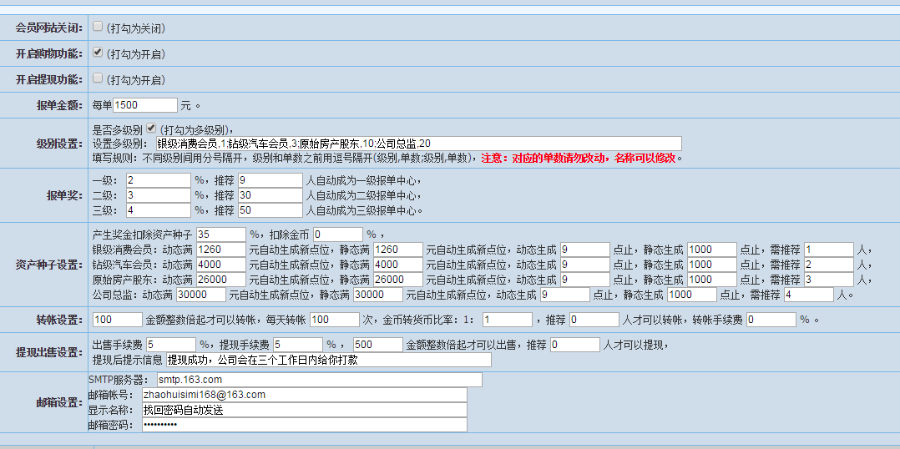Click the 设置多级别 text field

coord(418,143)
